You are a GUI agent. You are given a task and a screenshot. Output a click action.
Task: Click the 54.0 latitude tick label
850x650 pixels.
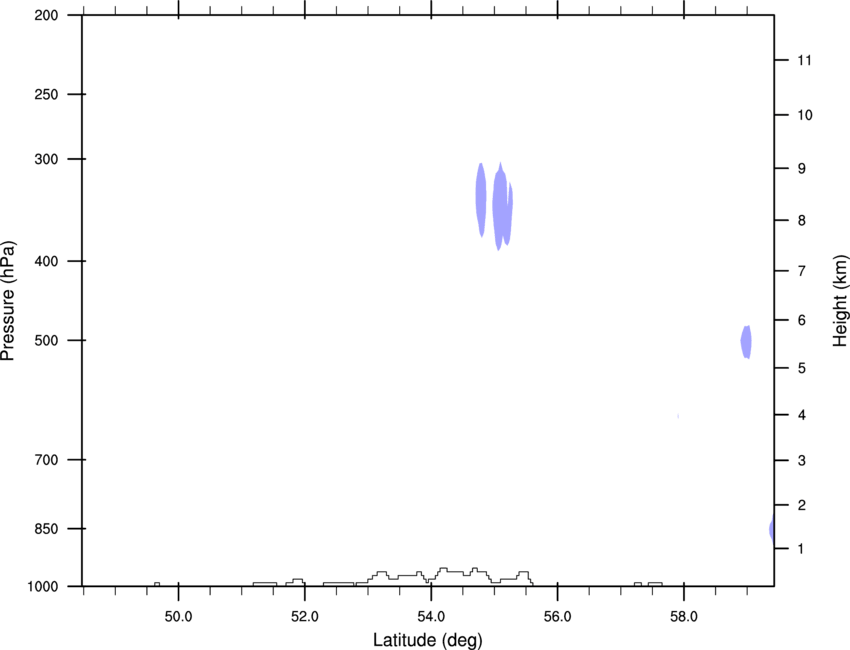click(431, 617)
